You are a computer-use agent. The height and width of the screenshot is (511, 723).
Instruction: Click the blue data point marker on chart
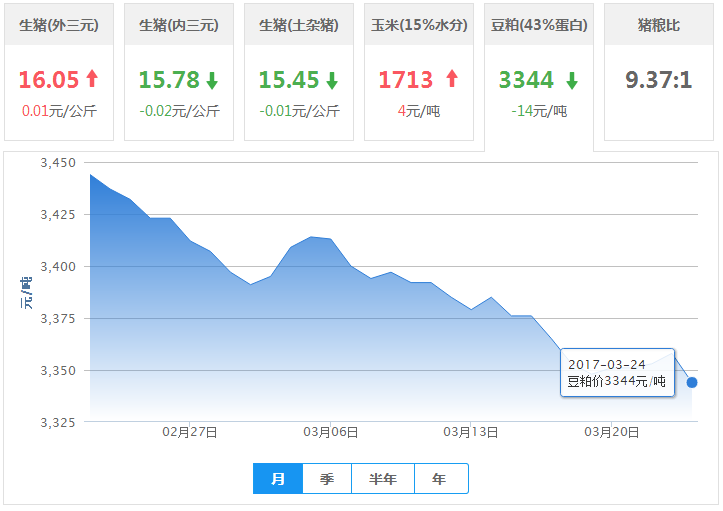(x=692, y=382)
